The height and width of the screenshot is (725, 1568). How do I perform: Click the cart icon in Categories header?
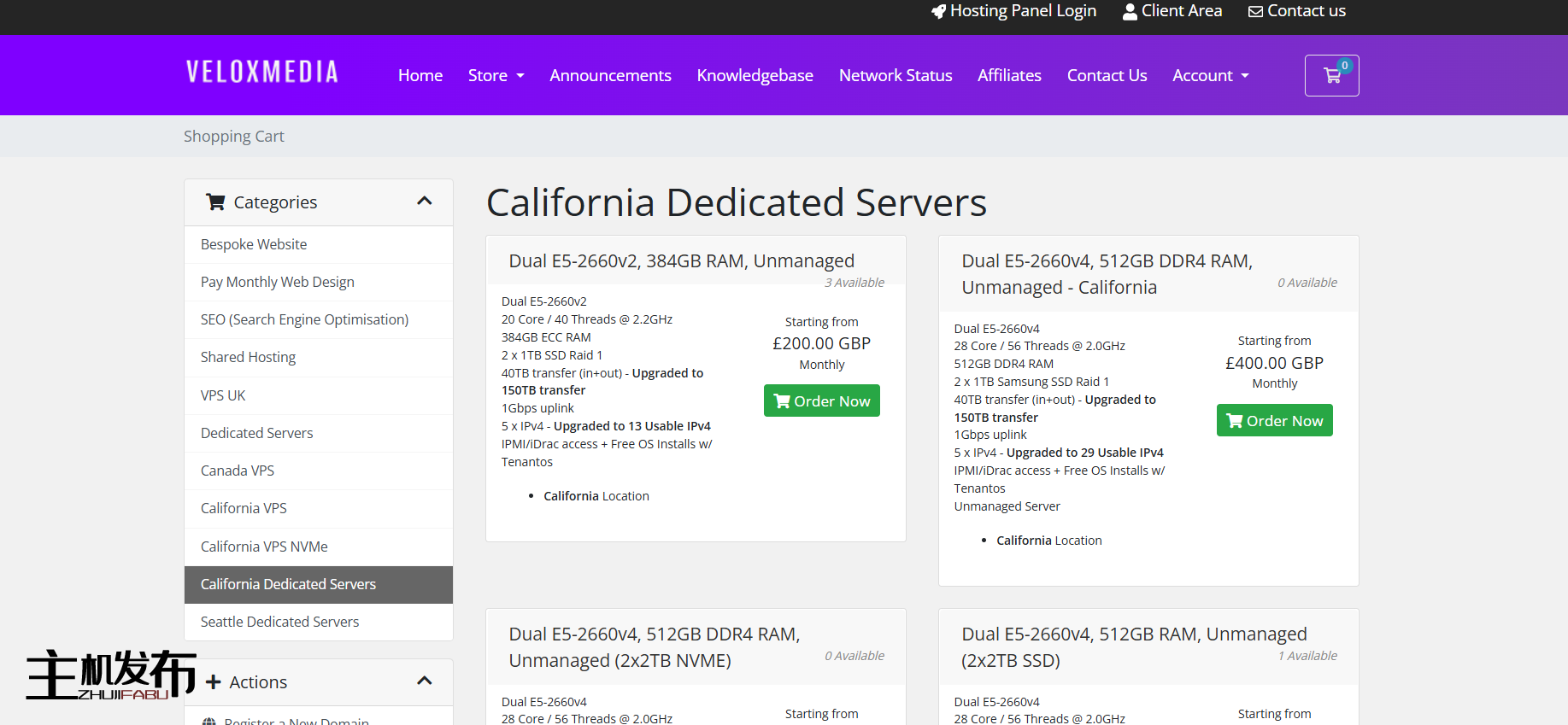[215, 202]
